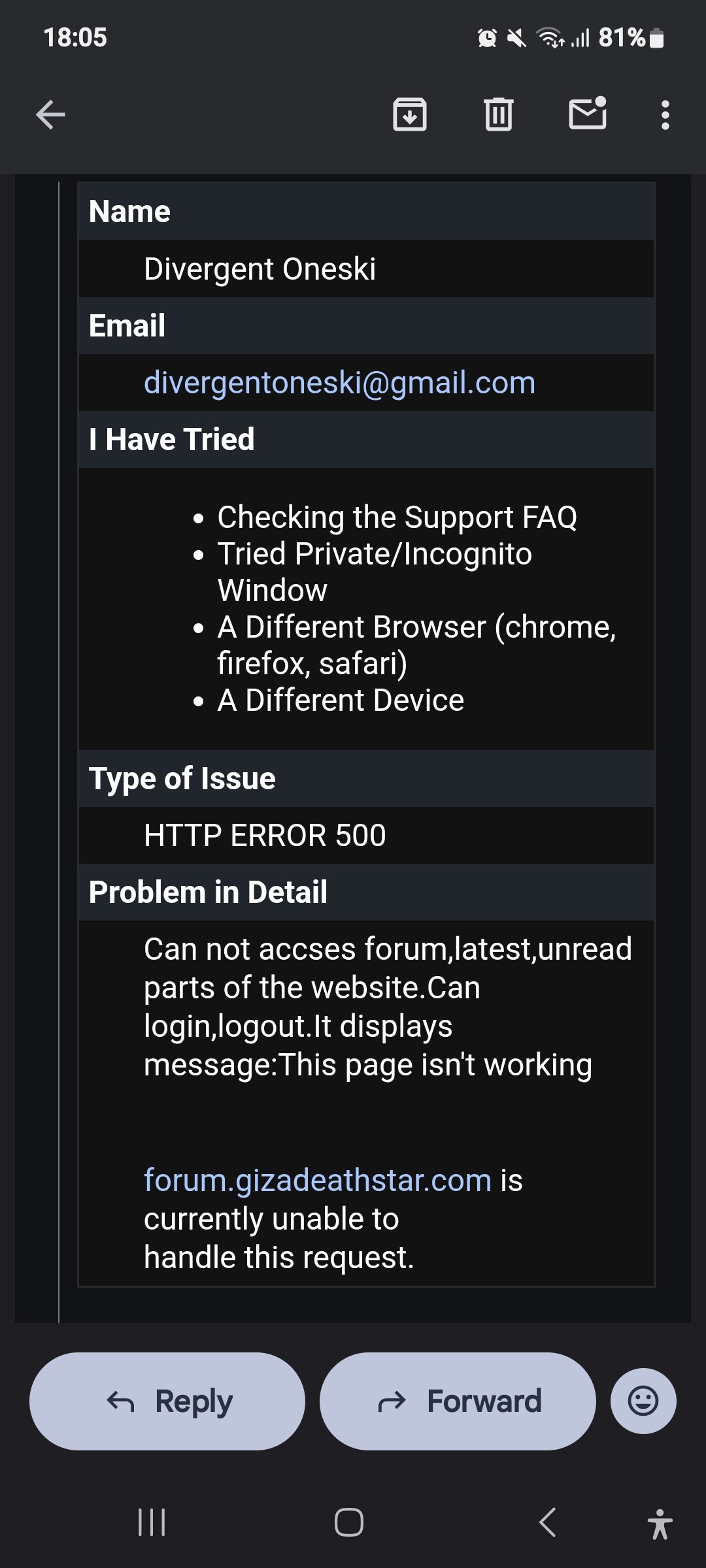Open the accessibility shortcut icon
The height and width of the screenshot is (1568, 706).
660,1524
